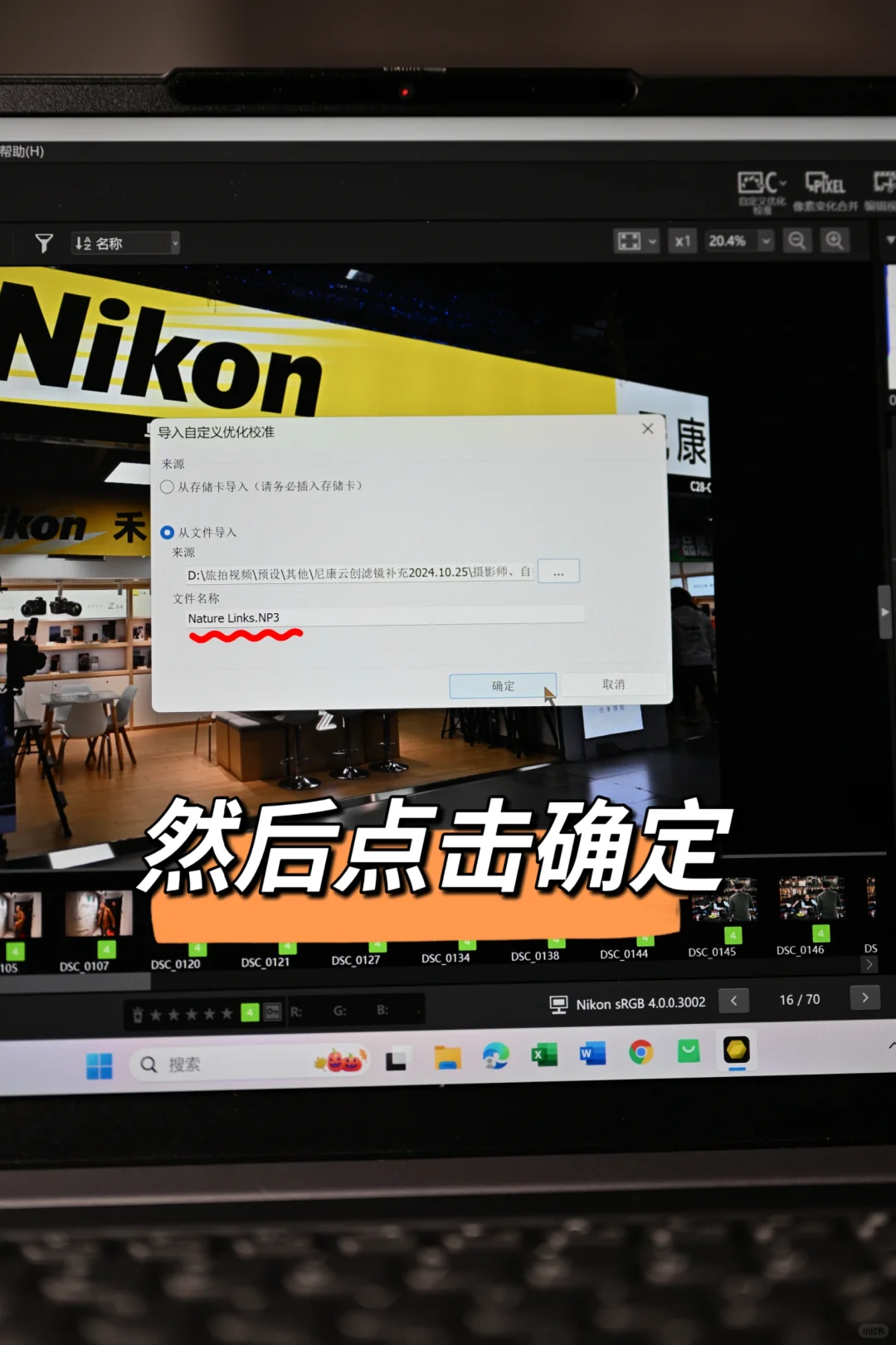The width and height of the screenshot is (896, 1345).
Task: Open File Explorer from taskbar
Action: (x=447, y=1058)
